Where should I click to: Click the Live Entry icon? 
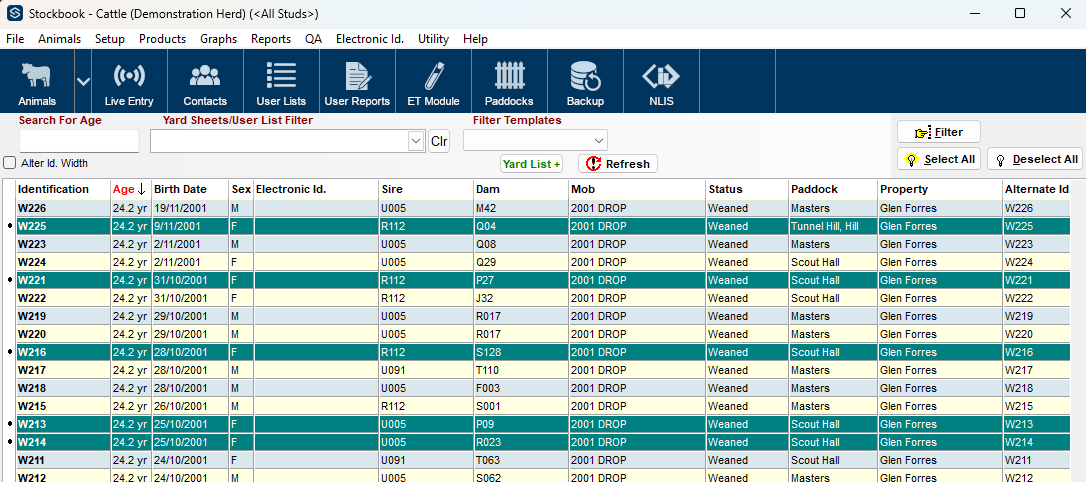(129, 82)
